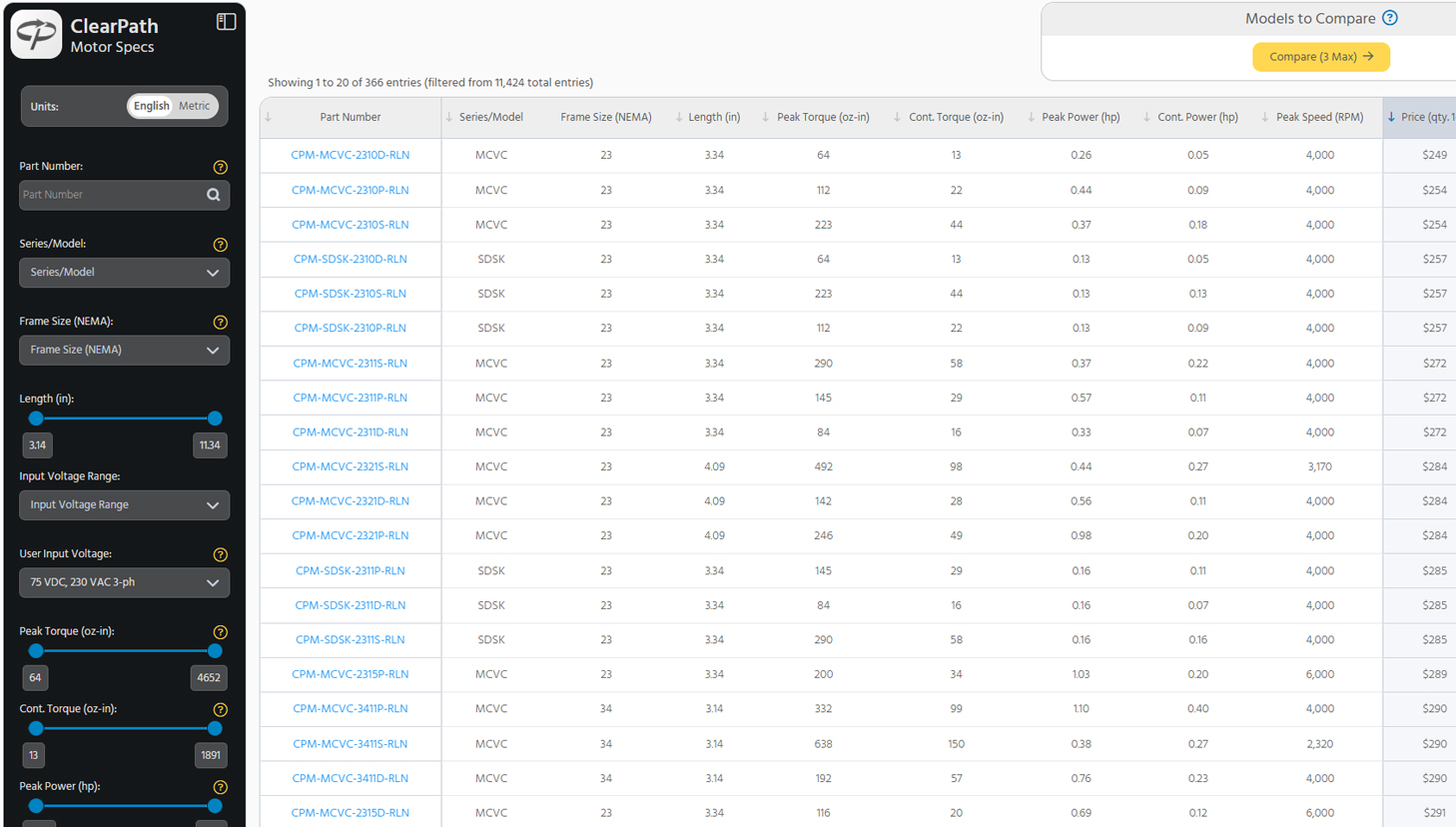
Task: Open the Series/Model dropdown
Action: click(124, 272)
